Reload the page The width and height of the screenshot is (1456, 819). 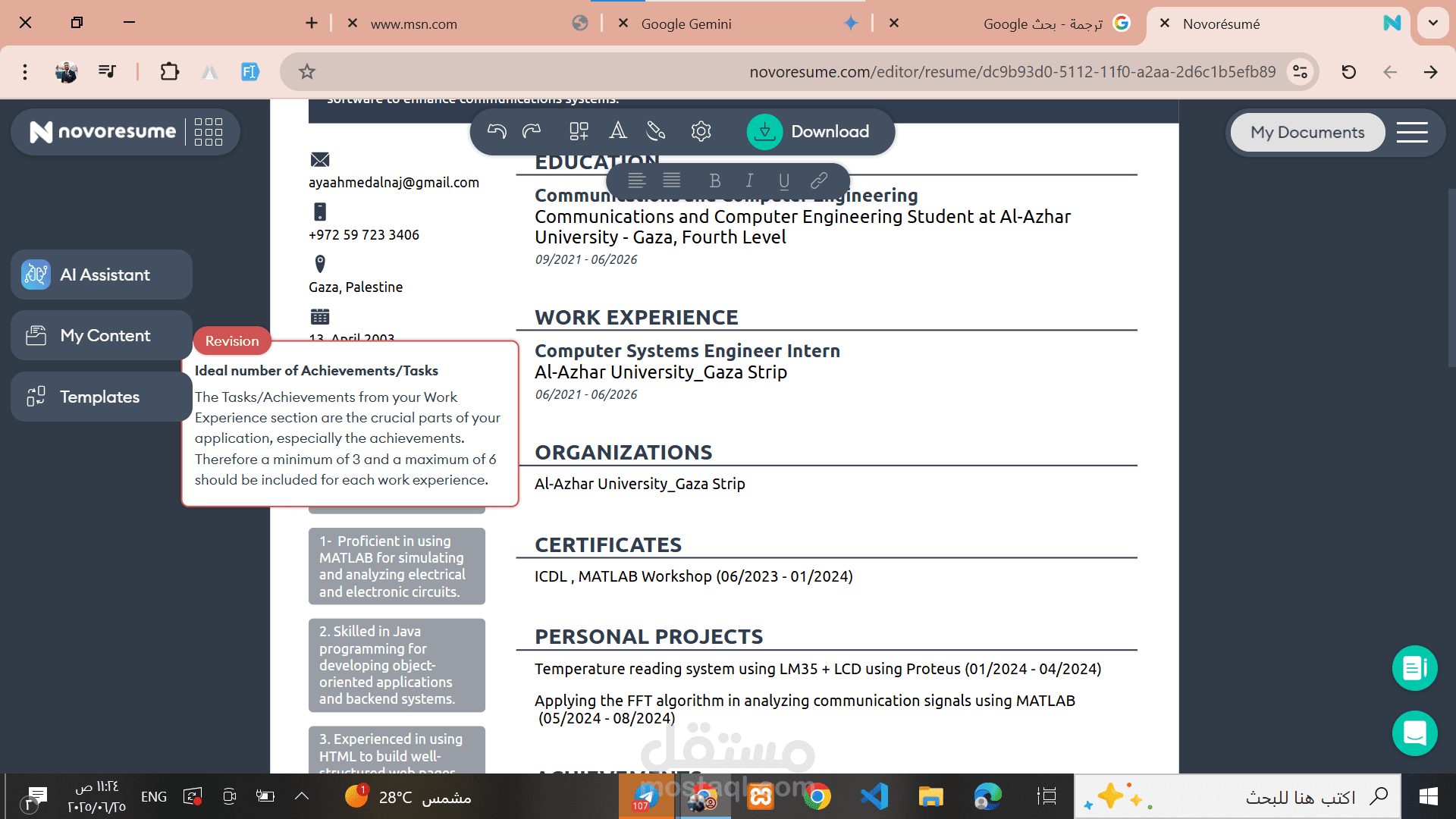click(1348, 72)
